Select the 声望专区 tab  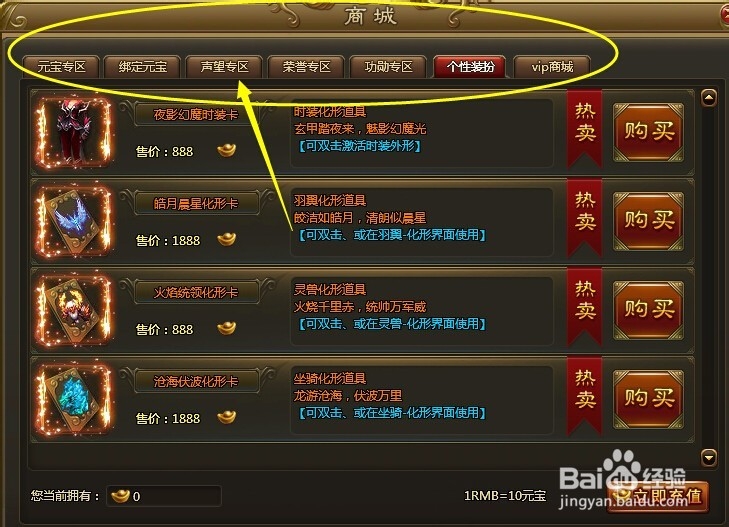point(225,67)
